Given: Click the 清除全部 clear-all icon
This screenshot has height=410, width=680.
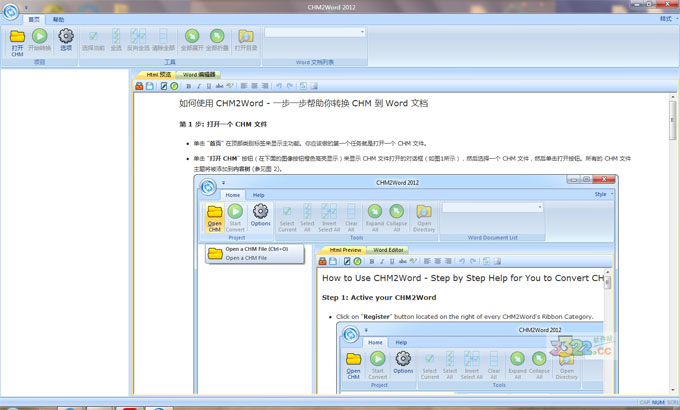Looking at the screenshot, I should [x=162, y=38].
